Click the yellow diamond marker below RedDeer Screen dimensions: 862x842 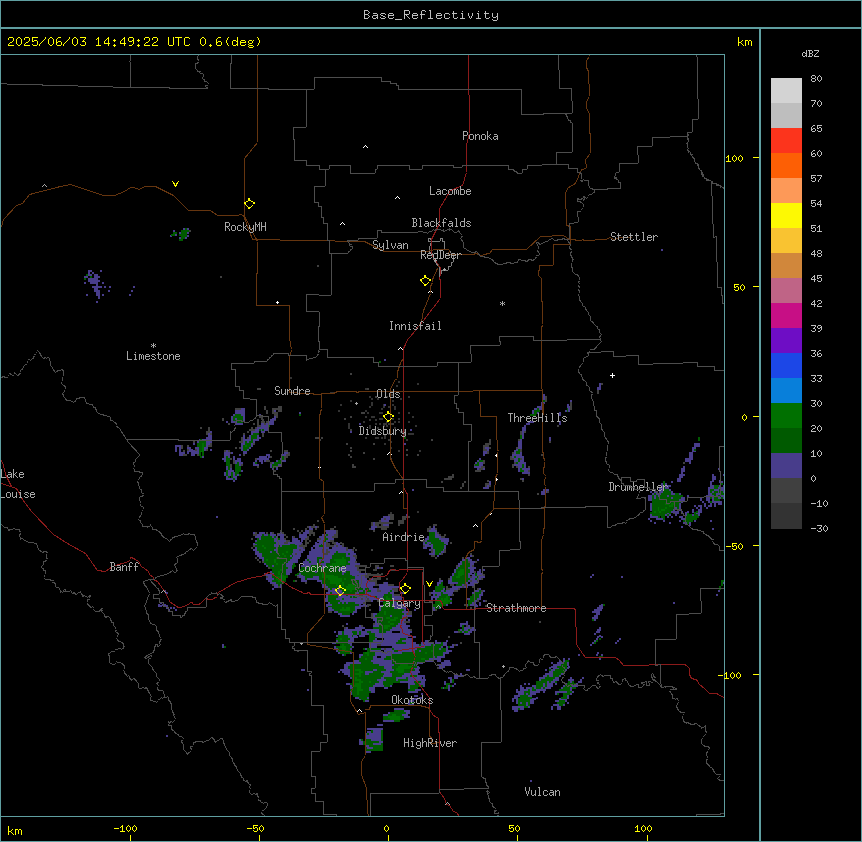pyautogui.click(x=425, y=281)
